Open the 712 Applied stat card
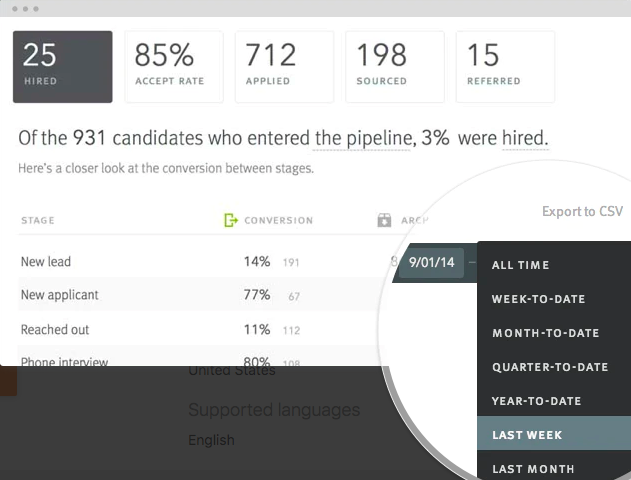 284,67
